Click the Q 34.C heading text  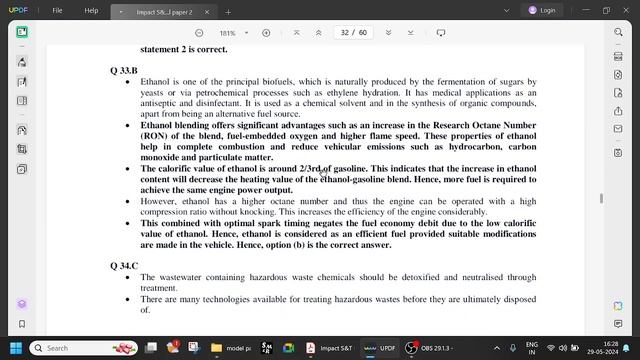point(124,266)
